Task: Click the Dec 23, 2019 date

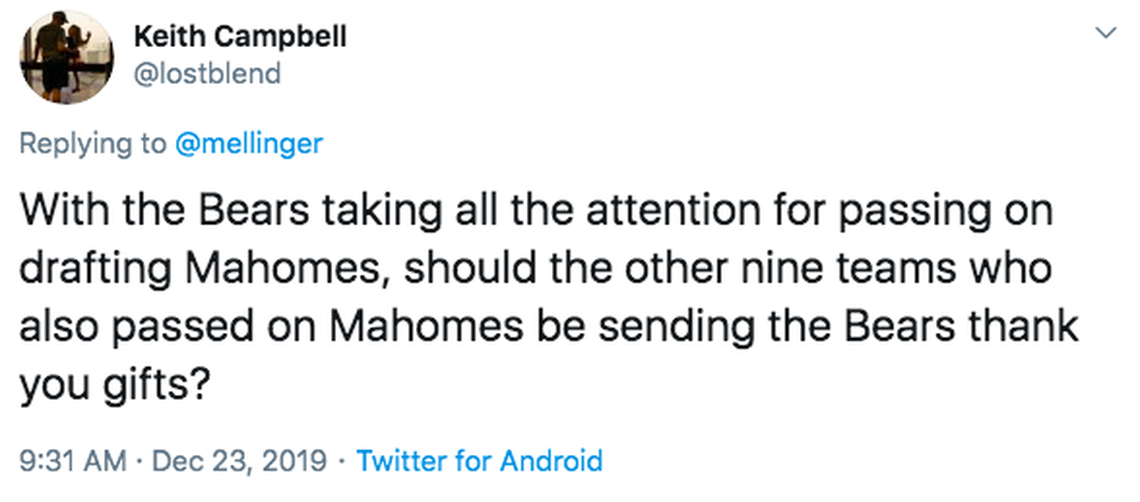Action: click(240, 461)
